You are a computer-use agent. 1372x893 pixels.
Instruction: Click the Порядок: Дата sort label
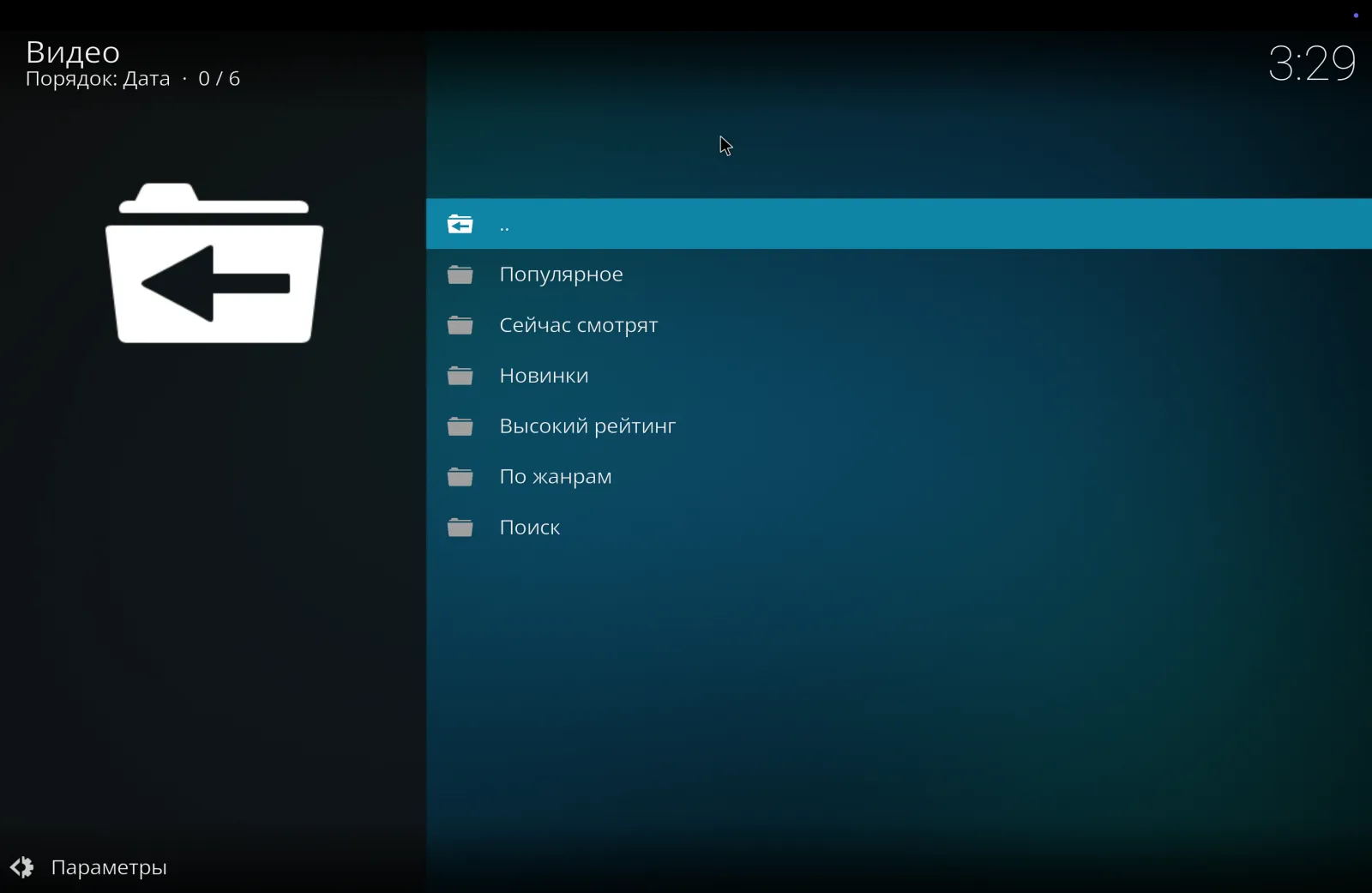98,79
